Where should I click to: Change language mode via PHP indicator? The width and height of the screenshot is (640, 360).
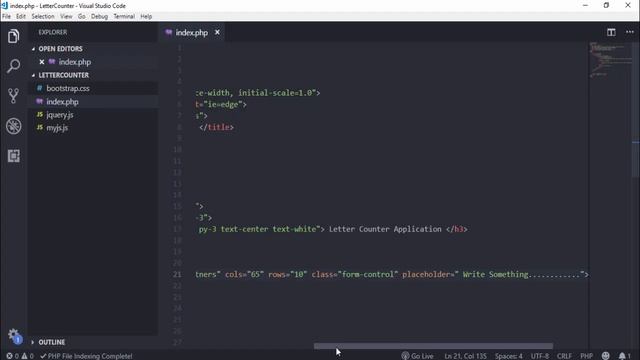(587, 356)
